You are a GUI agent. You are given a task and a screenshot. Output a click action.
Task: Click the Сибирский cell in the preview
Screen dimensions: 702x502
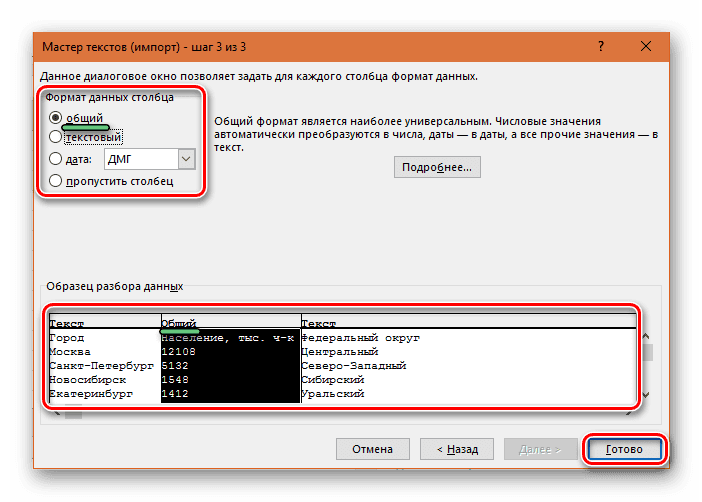click(x=333, y=380)
